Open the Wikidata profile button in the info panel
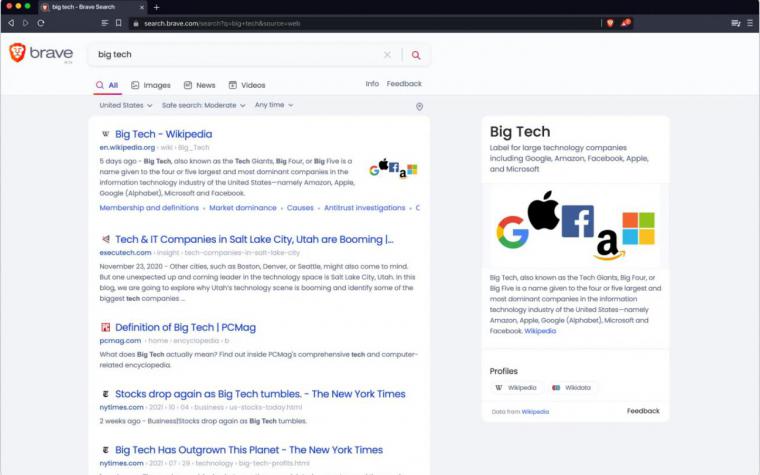Viewport: 760px width, 475px height. 571,388
